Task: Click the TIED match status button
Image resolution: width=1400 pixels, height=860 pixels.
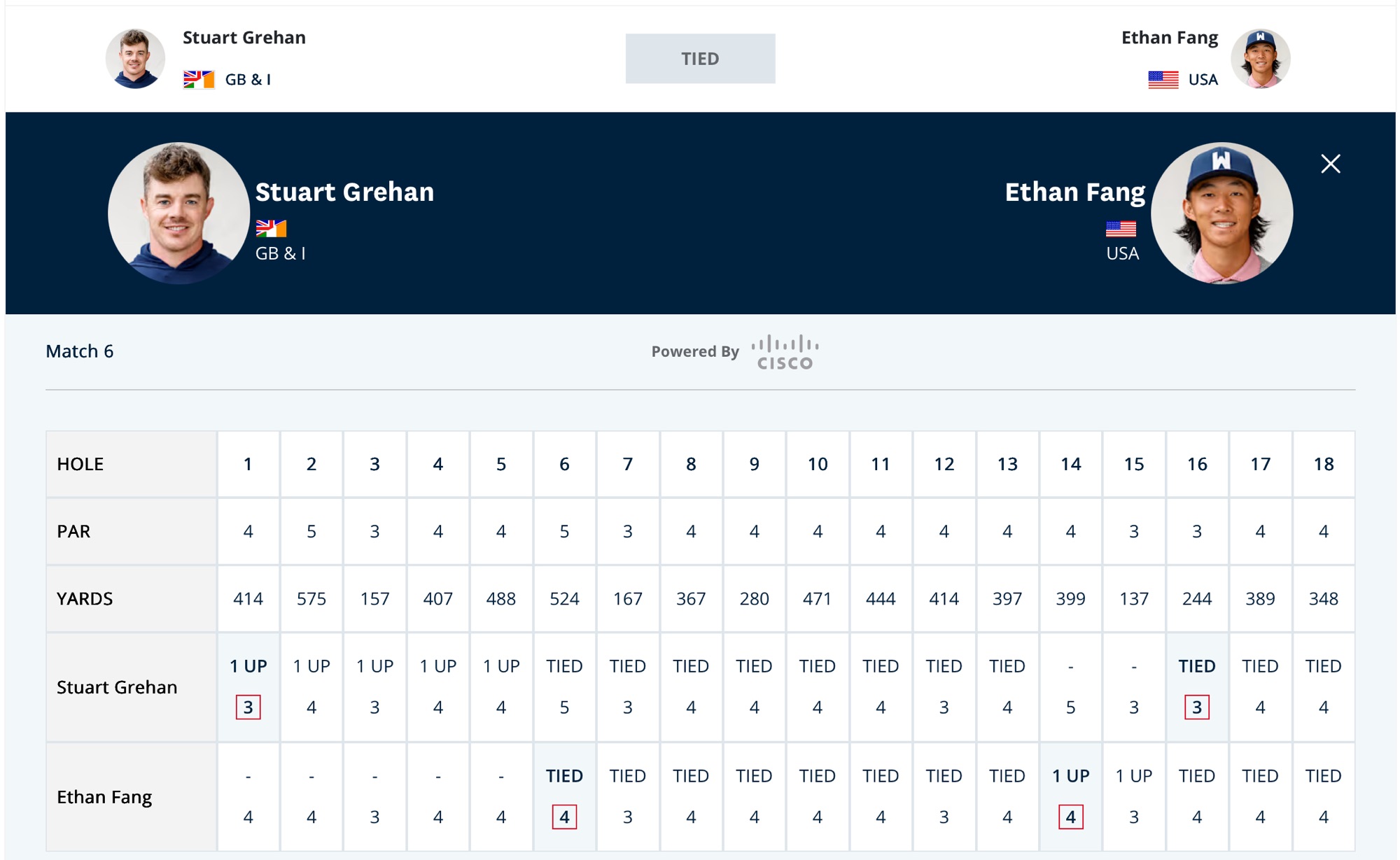Action: tap(700, 58)
